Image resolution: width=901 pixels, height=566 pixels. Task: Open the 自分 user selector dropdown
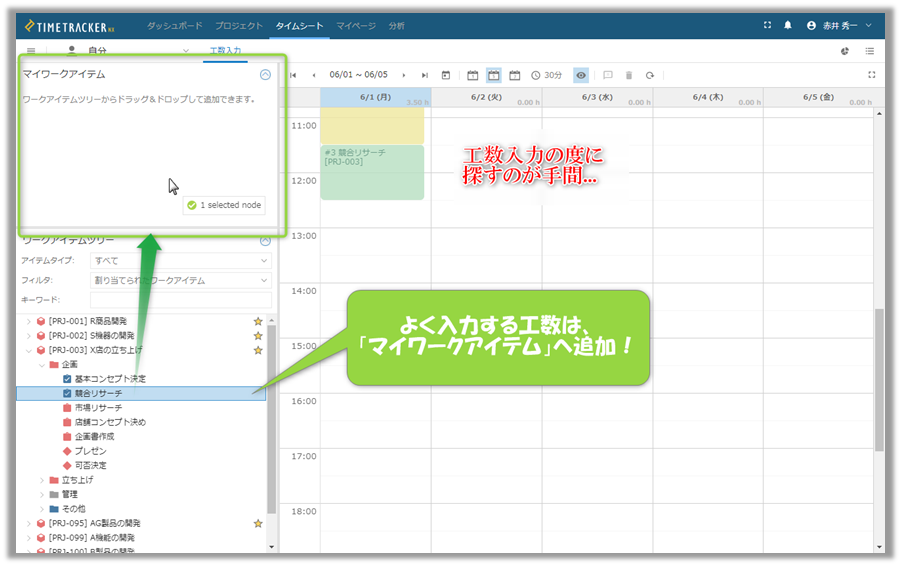pyautogui.click(x=128, y=51)
